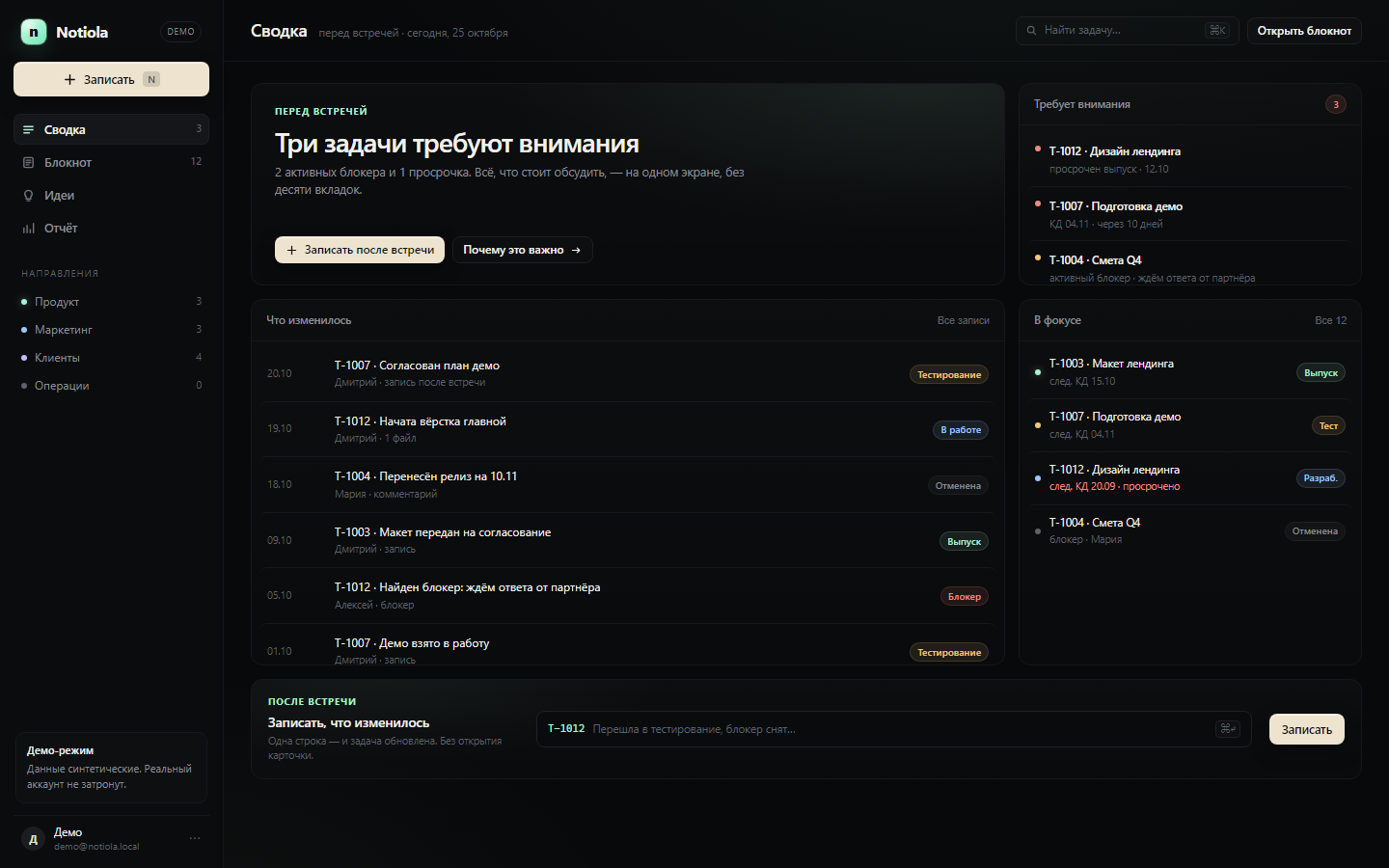
Task: Click Записать после встречи button
Action: coord(360,250)
